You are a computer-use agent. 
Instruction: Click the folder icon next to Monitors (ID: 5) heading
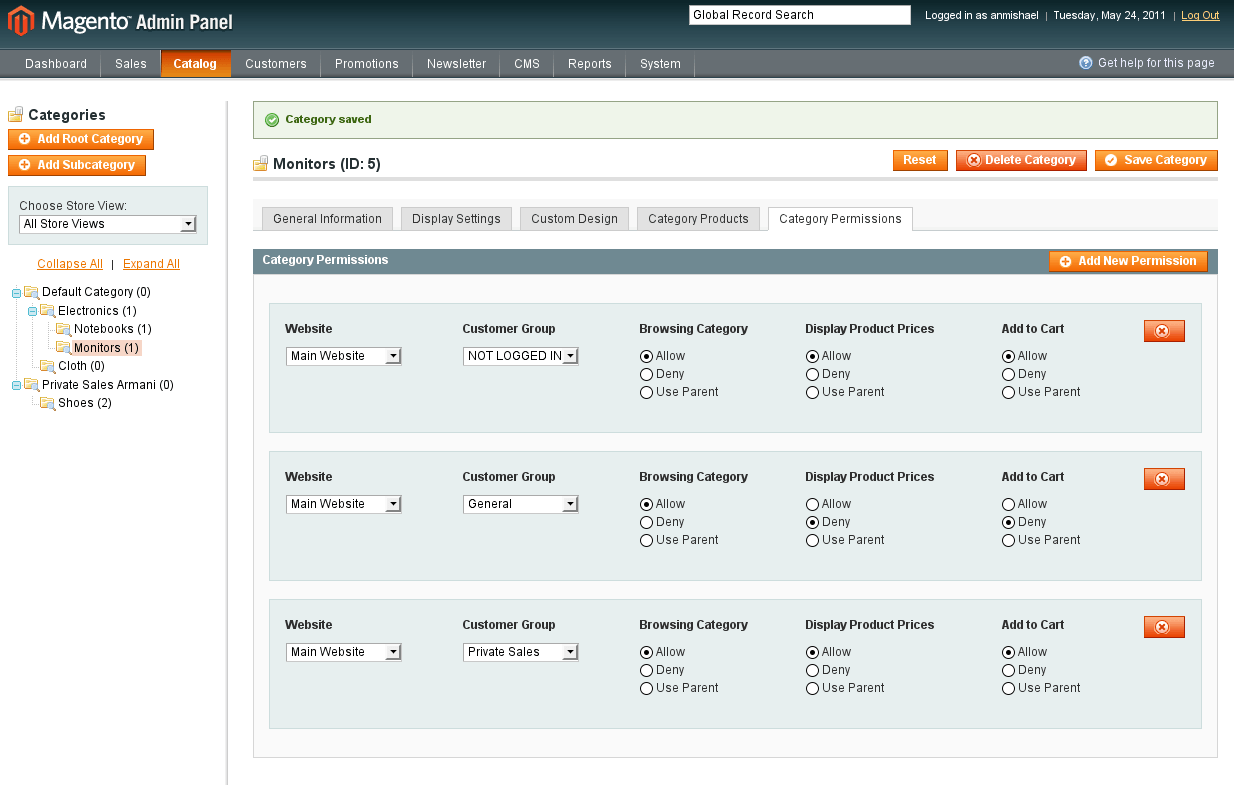tap(261, 163)
